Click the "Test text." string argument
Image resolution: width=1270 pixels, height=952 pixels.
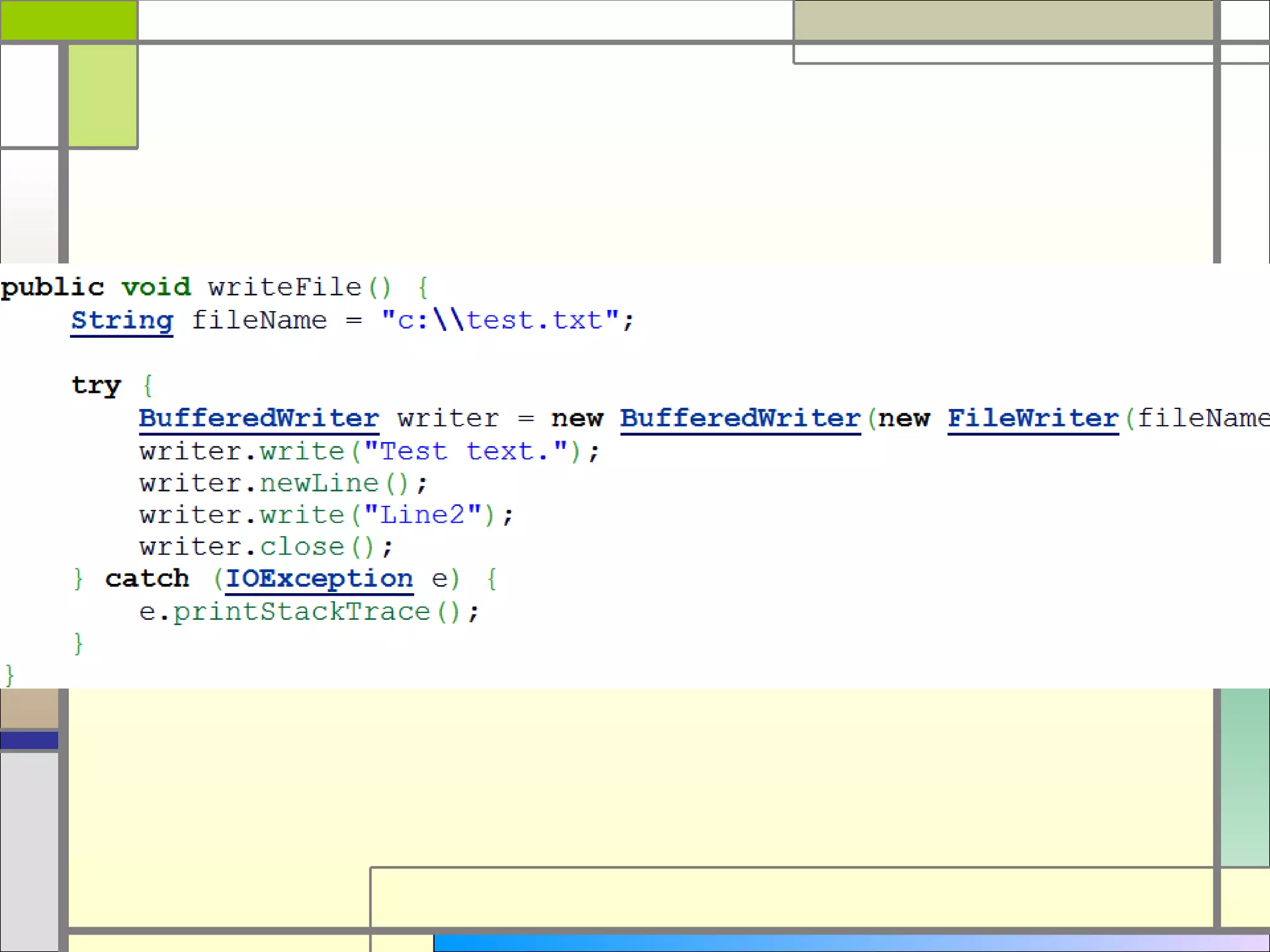pyautogui.click(x=466, y=451)
